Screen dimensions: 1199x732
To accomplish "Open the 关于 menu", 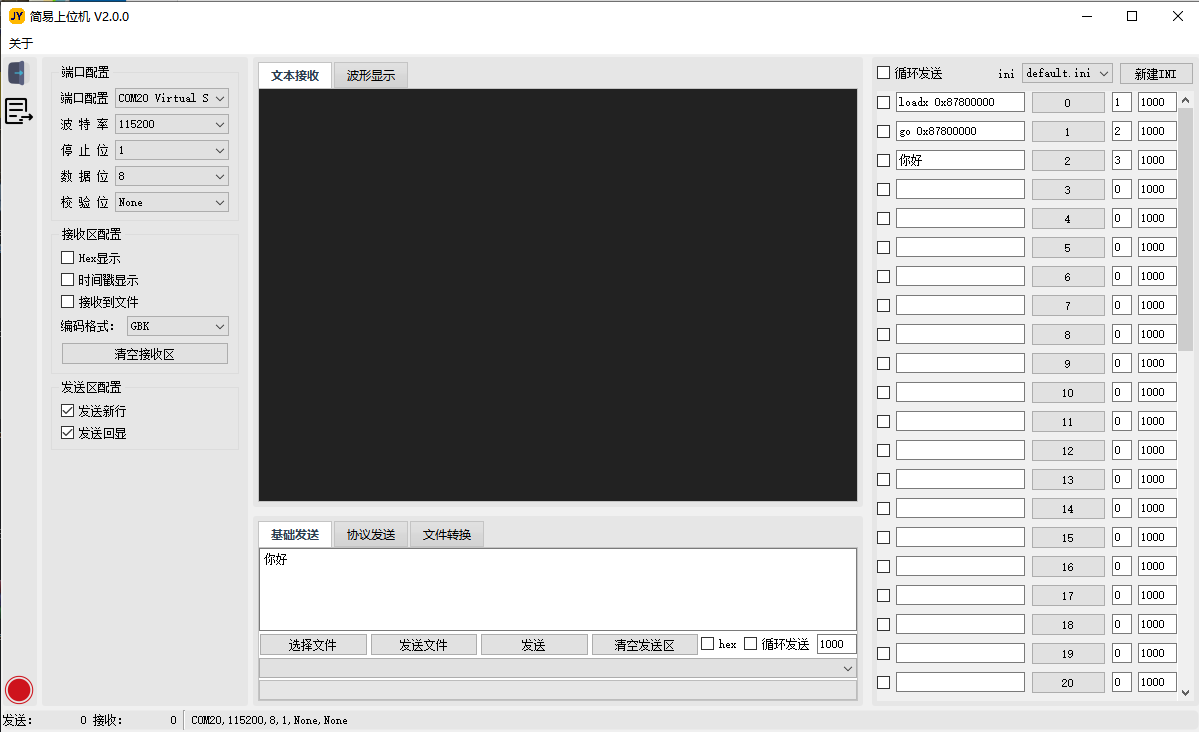I will (20, 43).
